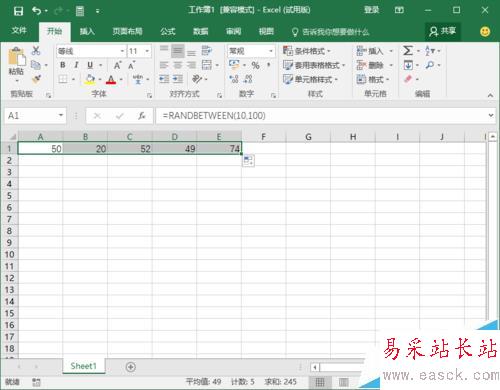This screenshot has height=390, width=500.
Task: Open the number format dropdown
Action: (x=271, y=51)
